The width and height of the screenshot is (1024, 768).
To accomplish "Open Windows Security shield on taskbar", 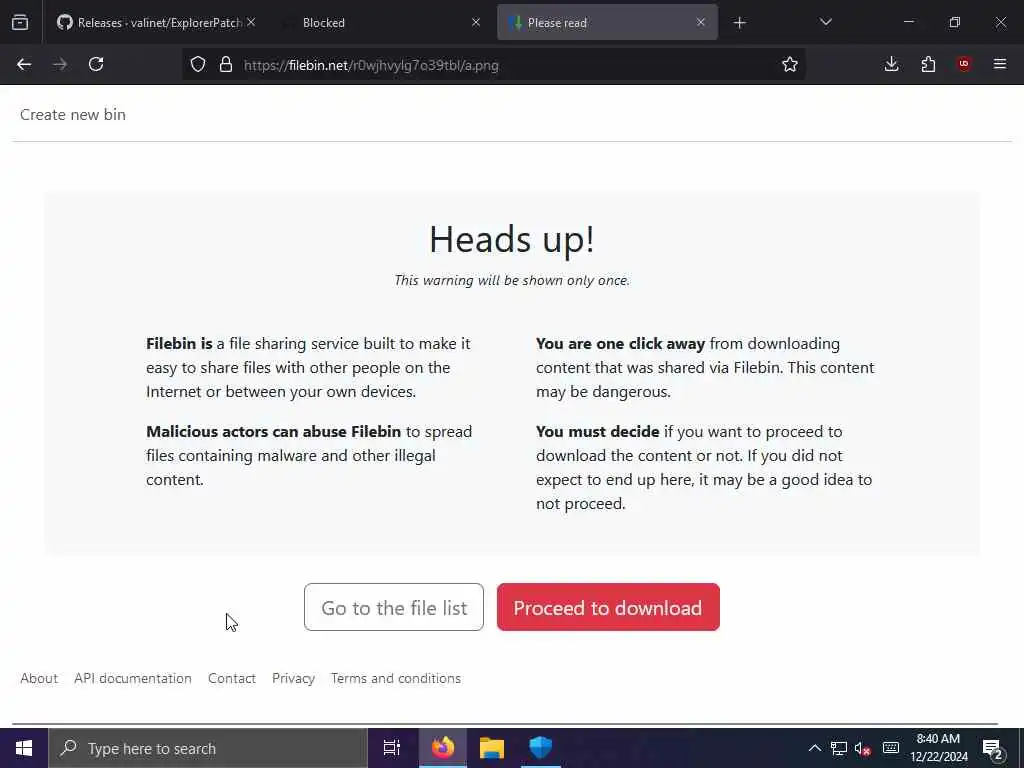I will [x=541, y=748].
